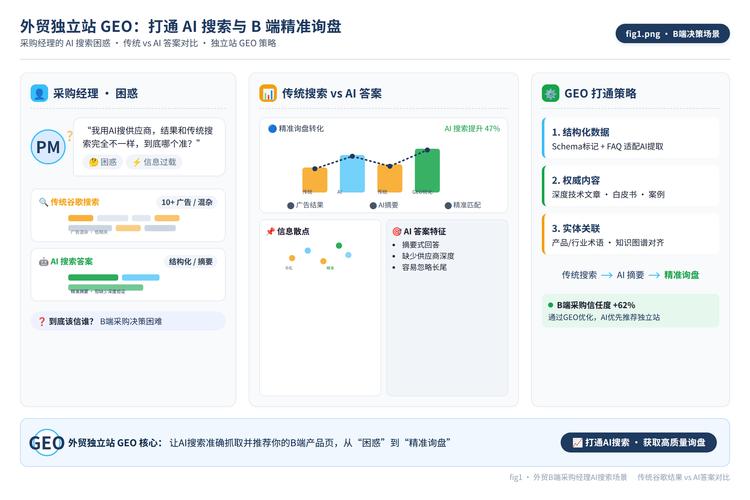Click the blue dot before 精准询盘转化
750x500 pixels.
point(272,128)
